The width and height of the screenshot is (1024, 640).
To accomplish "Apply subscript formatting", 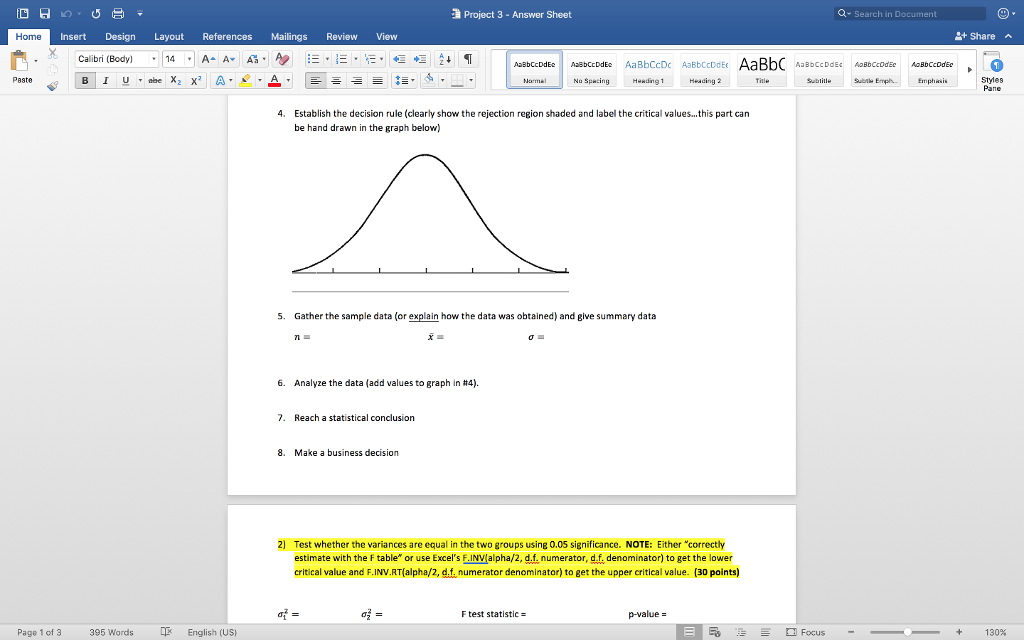I will pyautogui.click(x=175, y=80).
